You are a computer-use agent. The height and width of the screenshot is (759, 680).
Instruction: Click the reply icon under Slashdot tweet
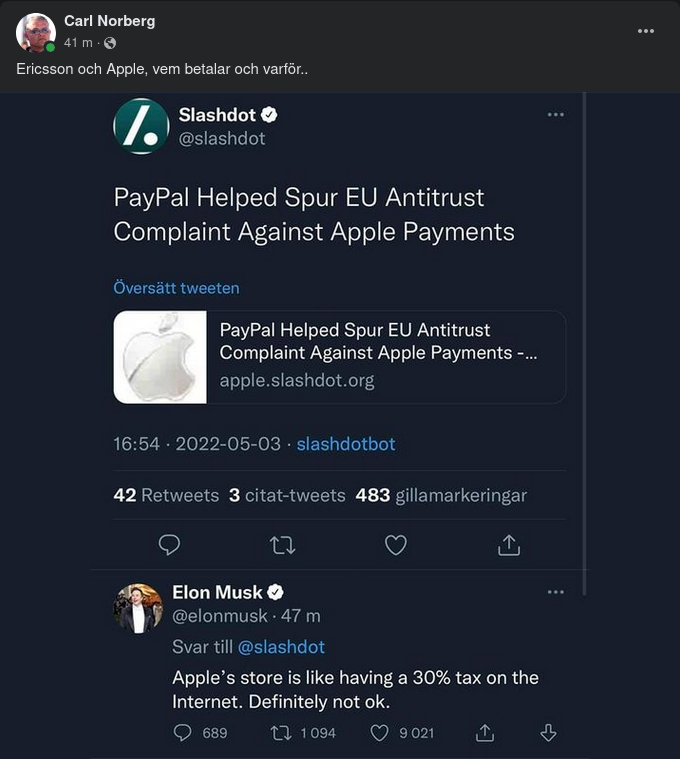(x=170, y=544)
